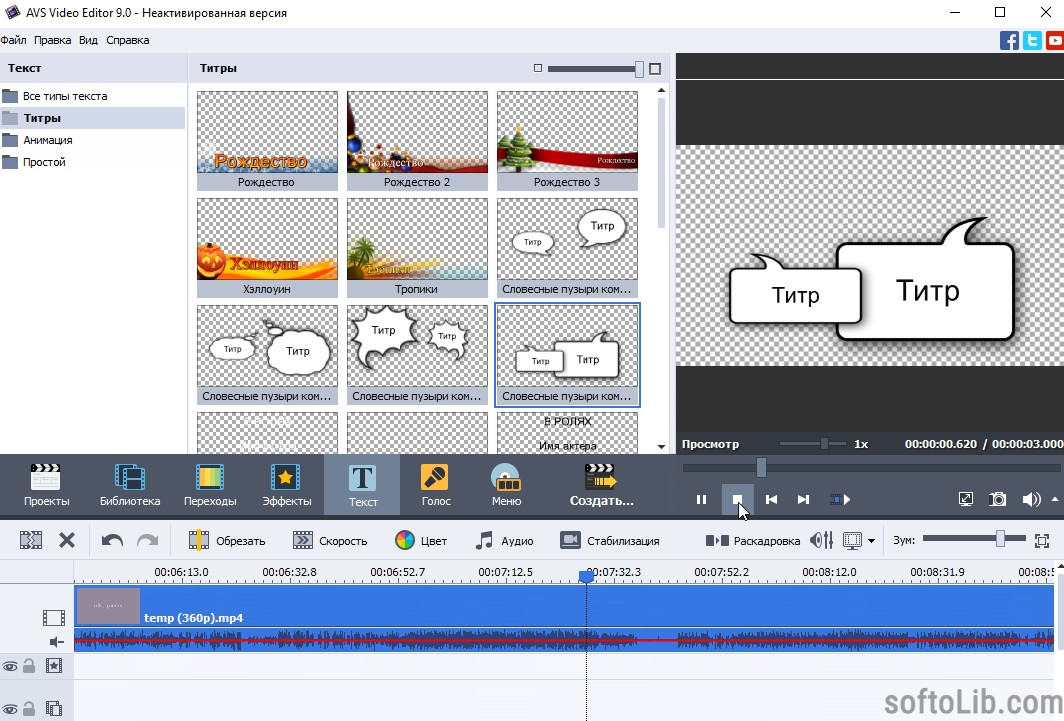Image resolution: width=1064 pixels, height=721 pixels.
Task: Open the Twitter link icon
Action: coord(1032,41)
